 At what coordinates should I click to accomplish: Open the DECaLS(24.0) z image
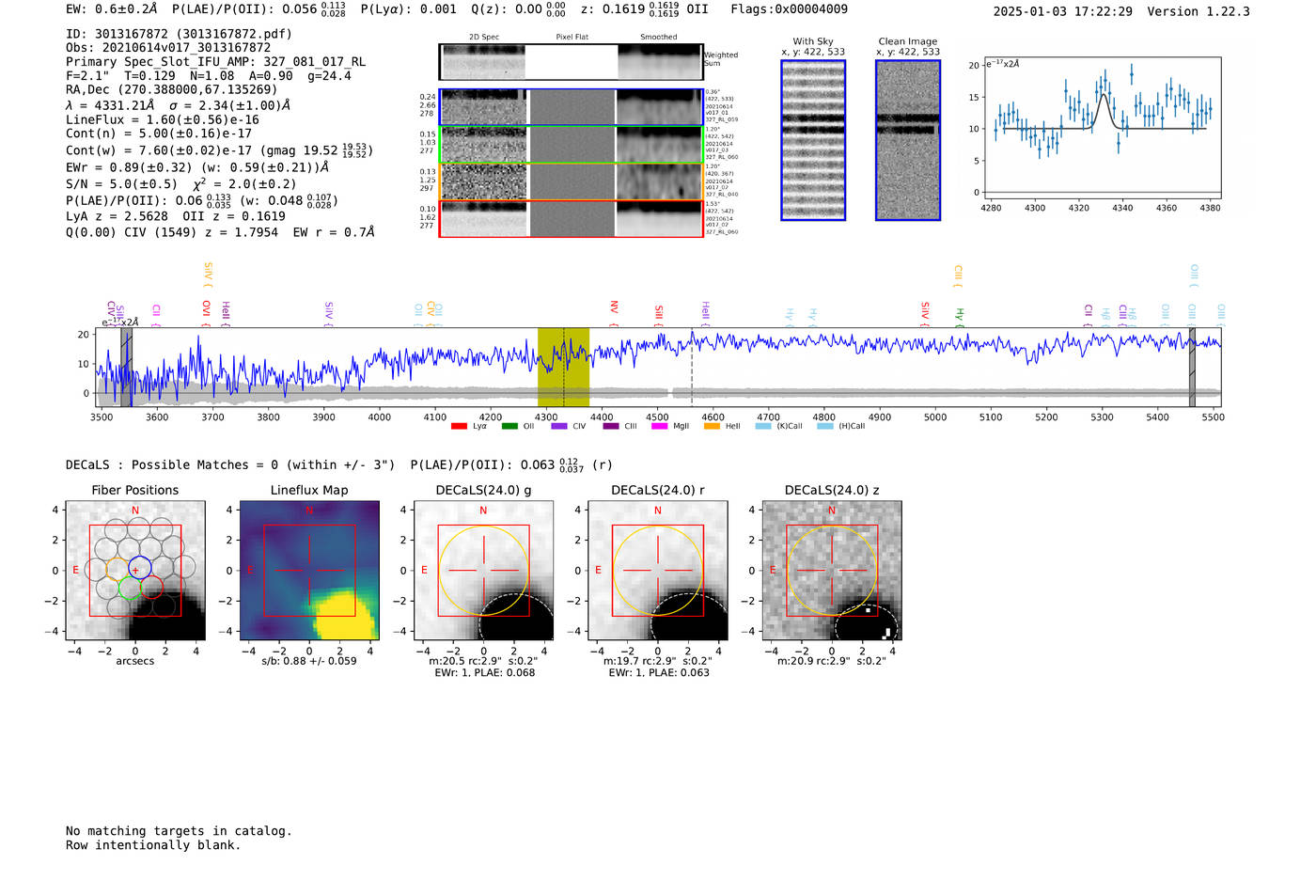point(832,571)
